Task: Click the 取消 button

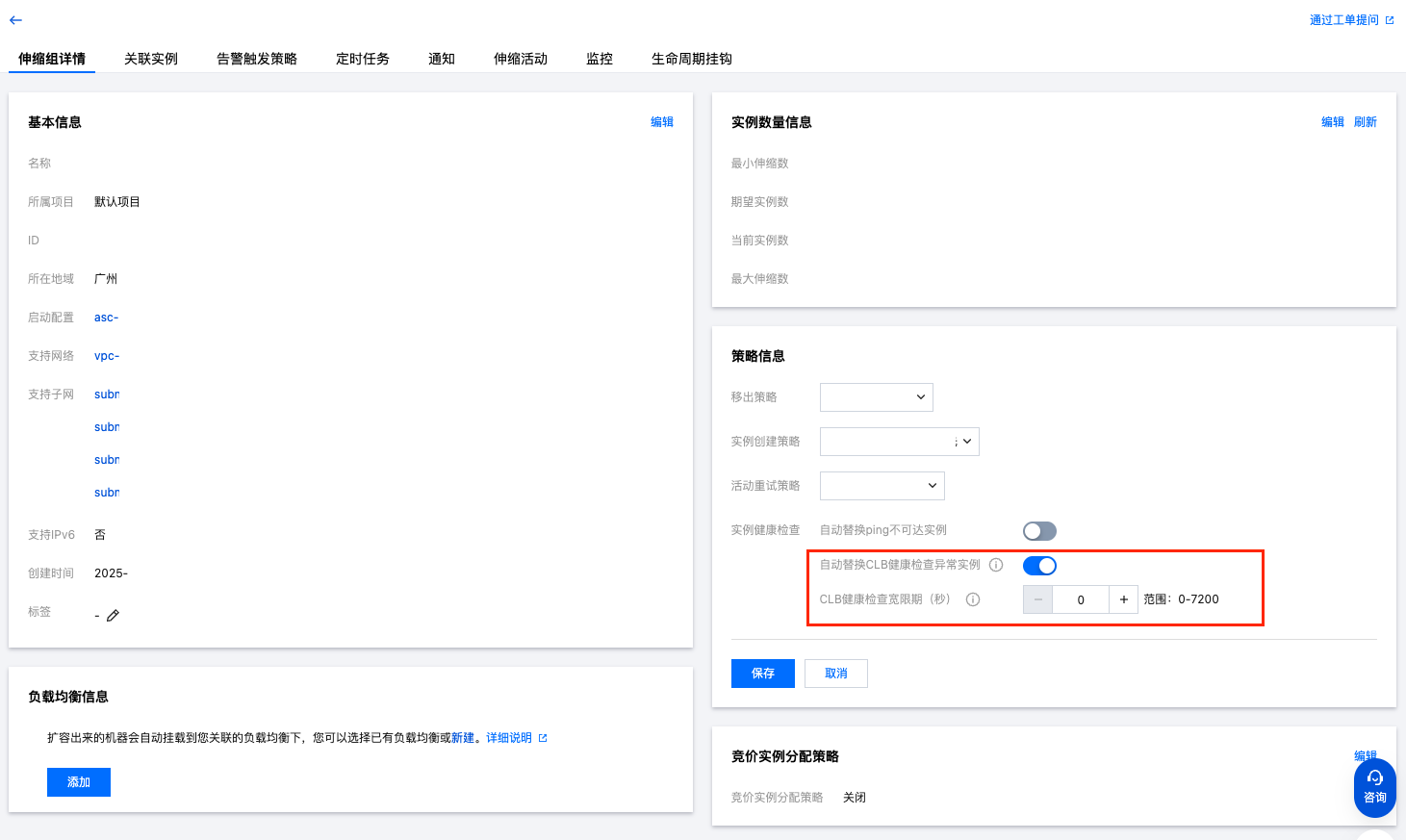Action: tap(836, 674)
